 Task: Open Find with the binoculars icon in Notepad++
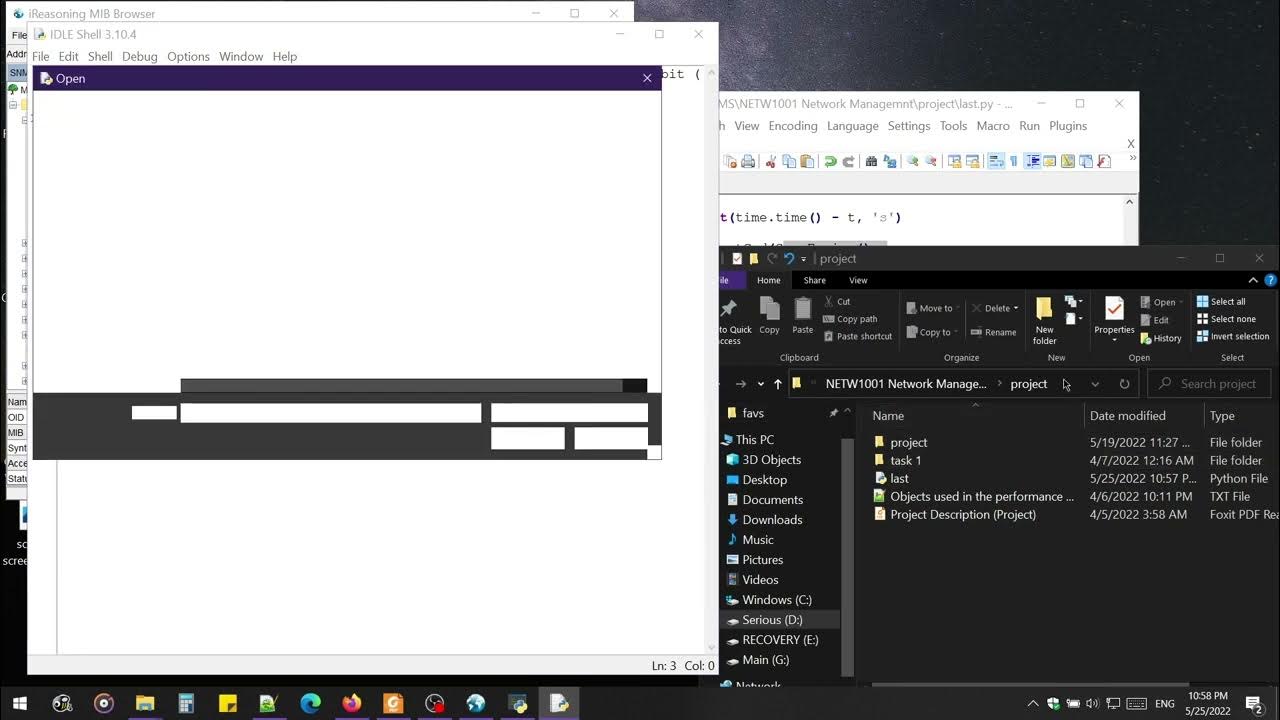click(x=871, y=161)
